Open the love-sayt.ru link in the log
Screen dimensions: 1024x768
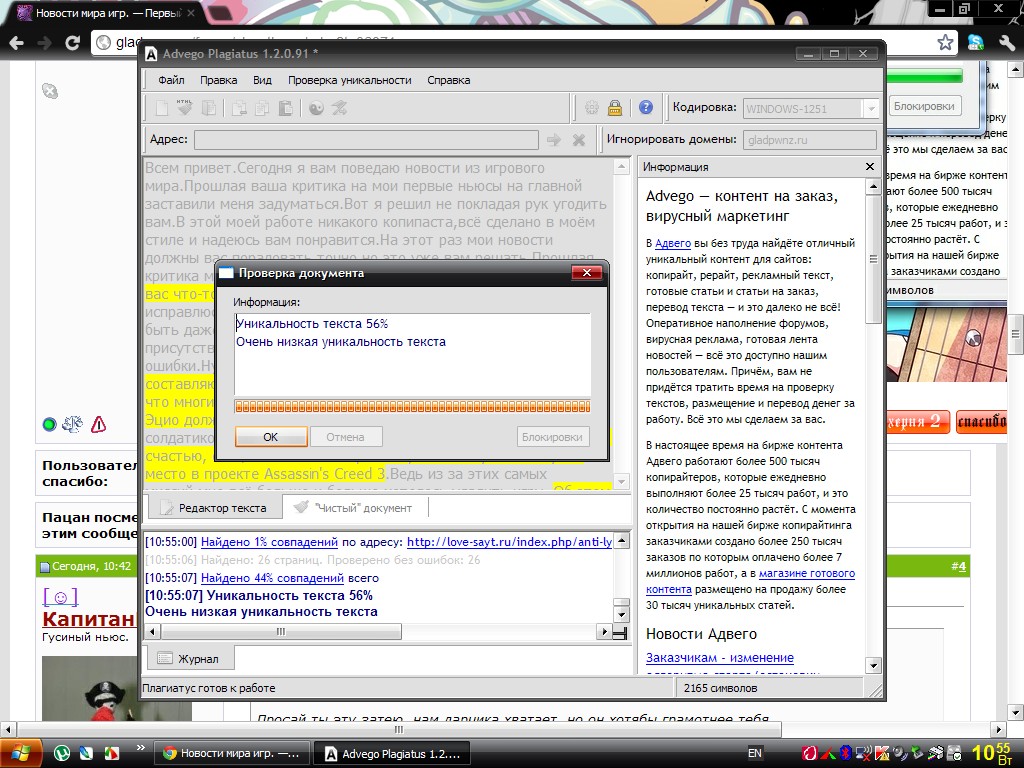(x=509, y=542)
